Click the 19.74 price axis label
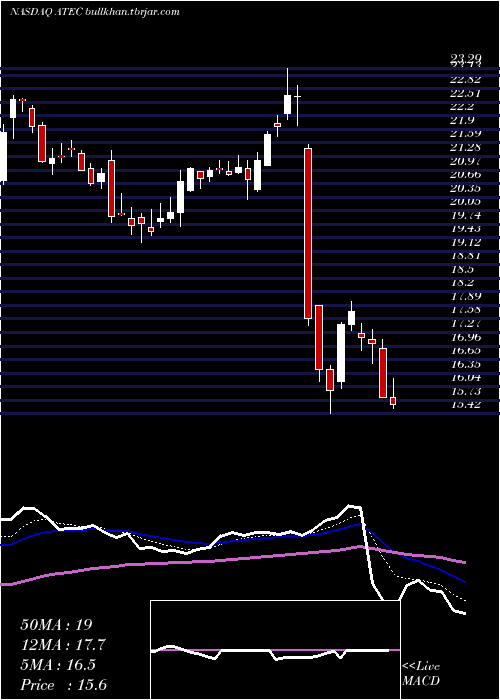 point(465,216)
